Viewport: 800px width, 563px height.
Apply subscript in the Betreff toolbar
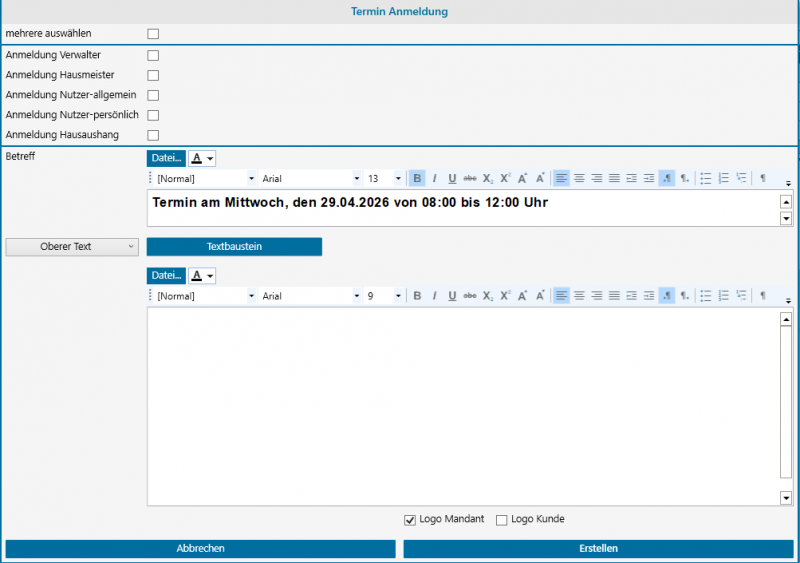coord(488,178)
